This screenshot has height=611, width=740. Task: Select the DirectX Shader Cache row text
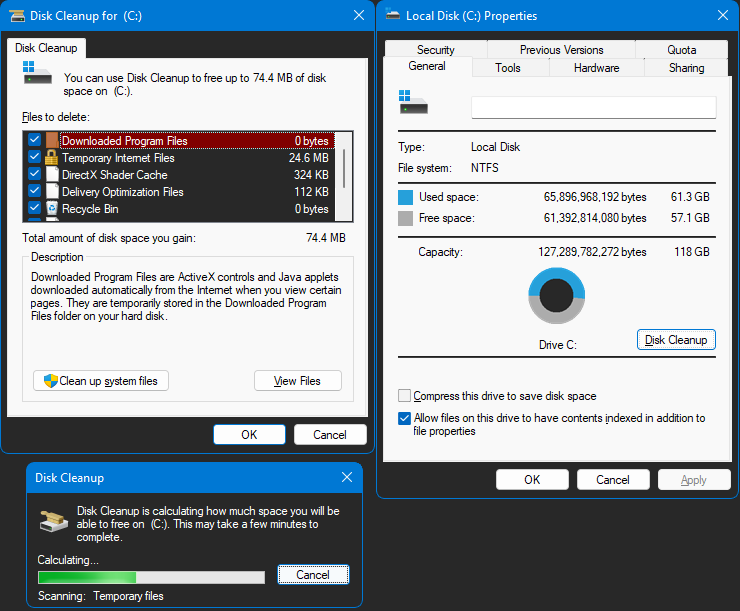[115, 175]
